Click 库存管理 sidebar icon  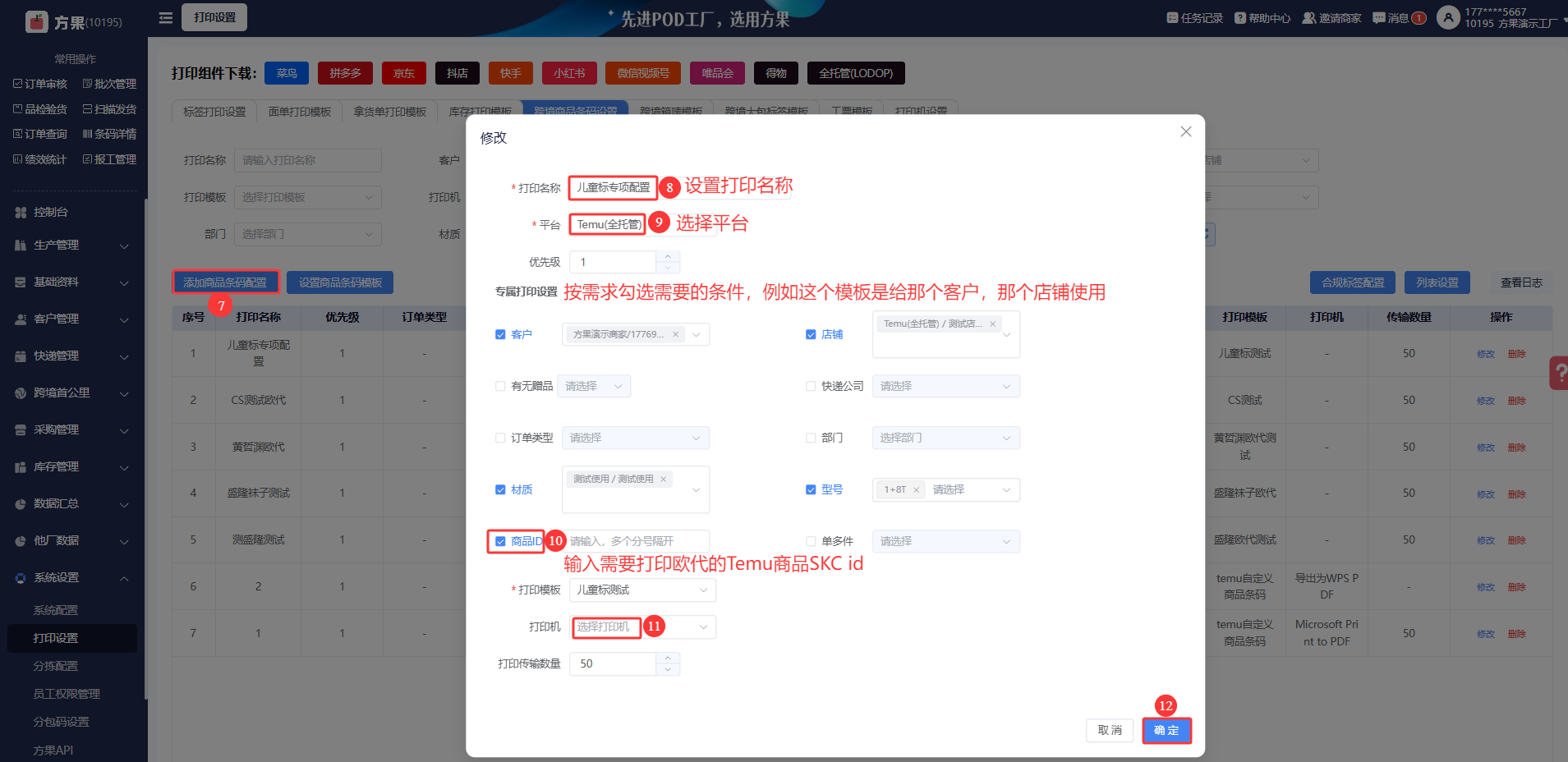click(21, 466)
